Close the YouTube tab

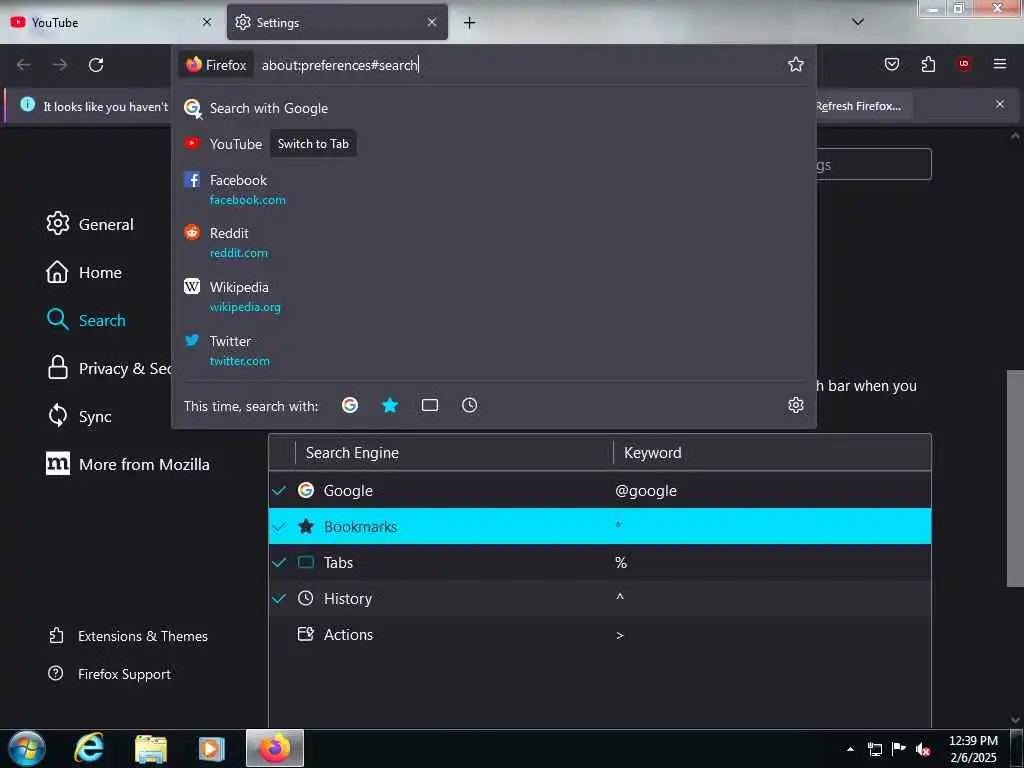pos(207,22)
